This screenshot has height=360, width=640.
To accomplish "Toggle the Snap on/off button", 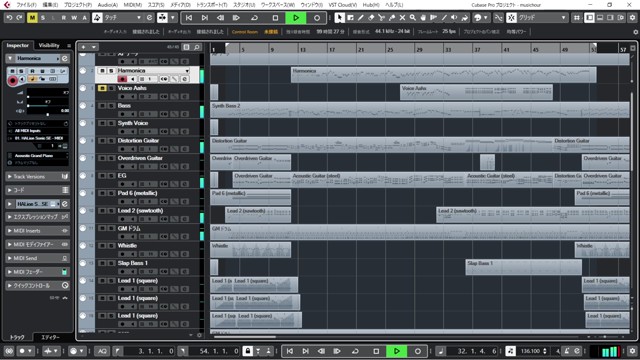I will 511,18.
